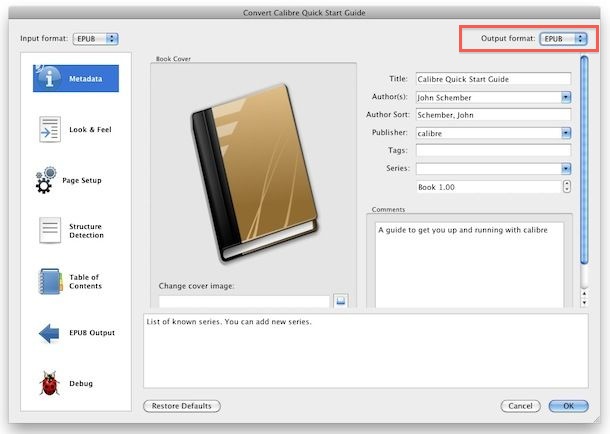Click the scrollbar down arrow
The image size is (610, 434).
pos(584,303)
